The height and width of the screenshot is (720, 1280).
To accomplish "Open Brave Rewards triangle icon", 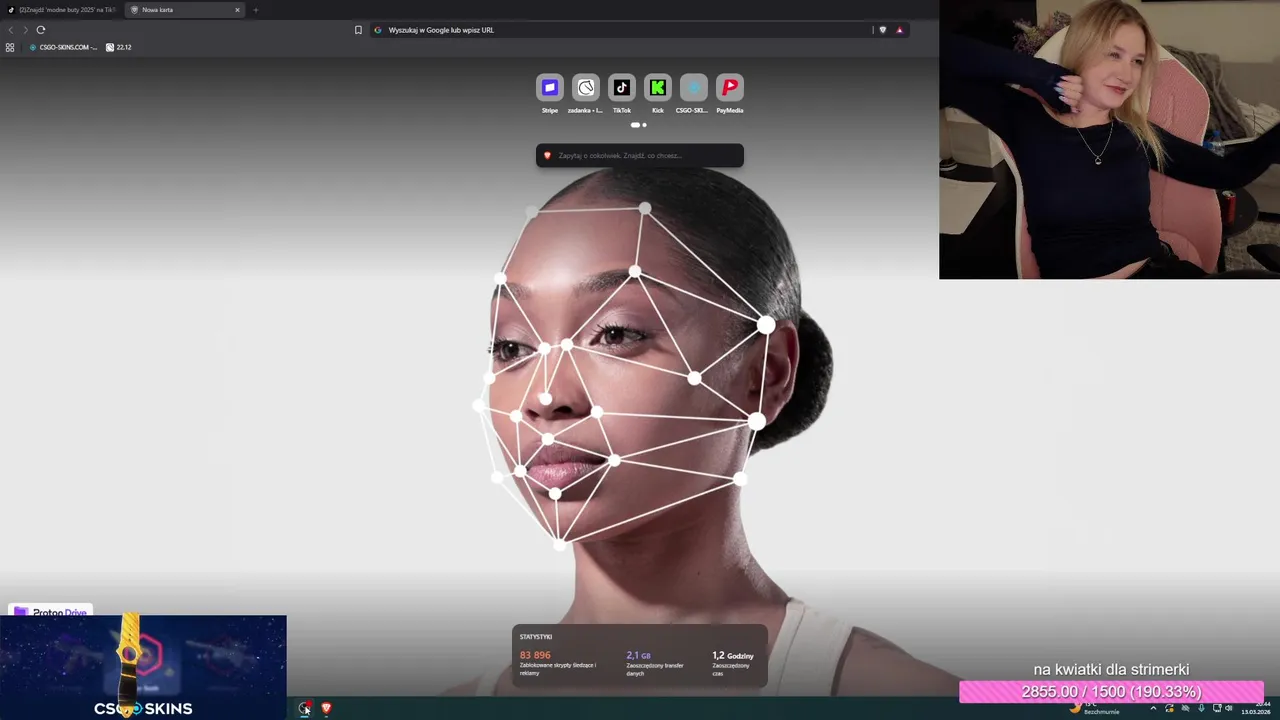I will [899, 30].
